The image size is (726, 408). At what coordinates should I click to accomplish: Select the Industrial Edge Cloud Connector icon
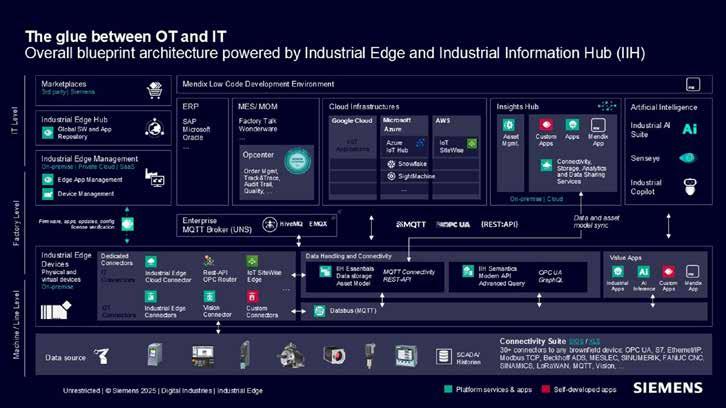[x=150, y=262]
